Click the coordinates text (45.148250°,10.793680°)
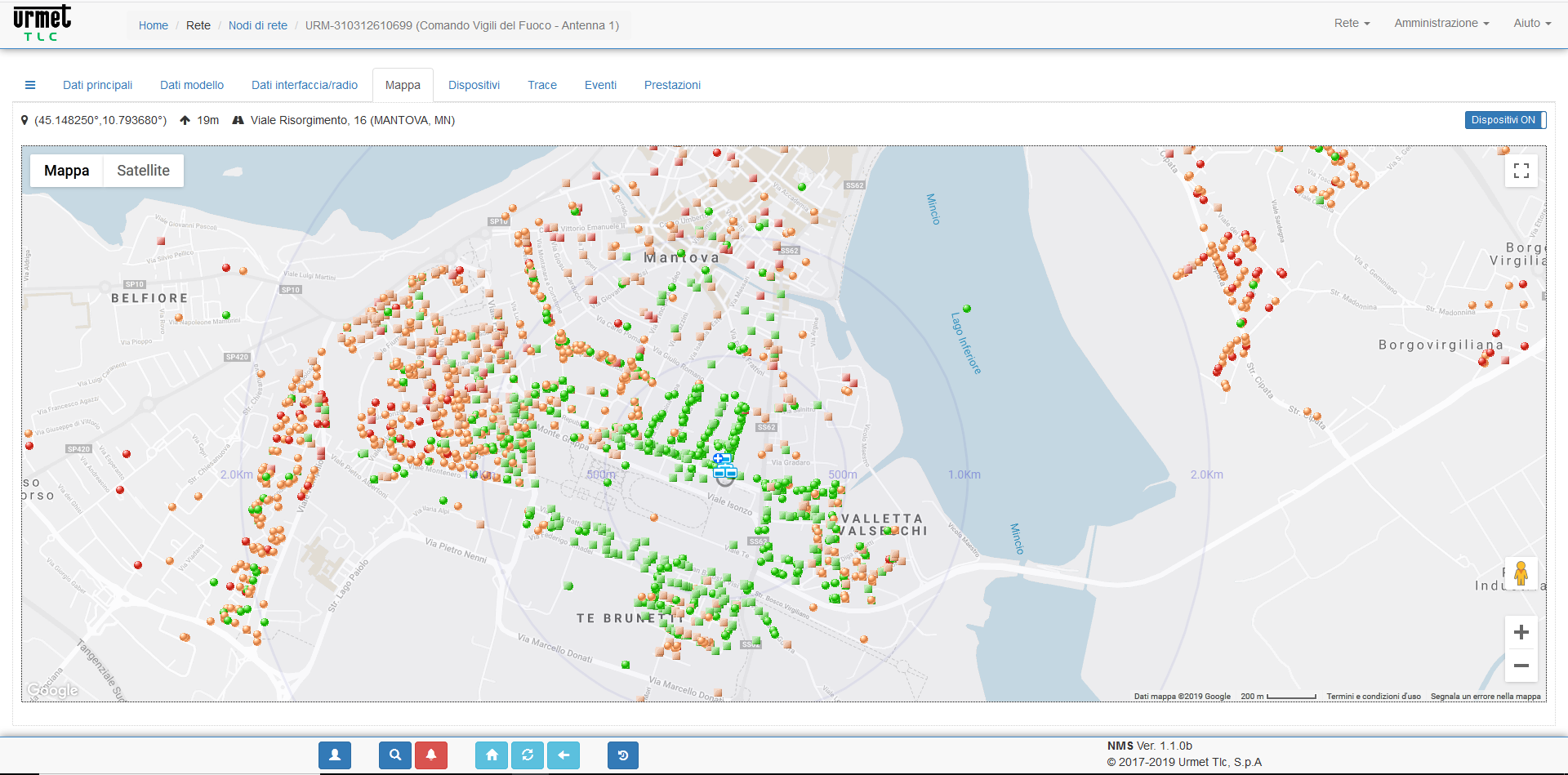 [100, 120]
